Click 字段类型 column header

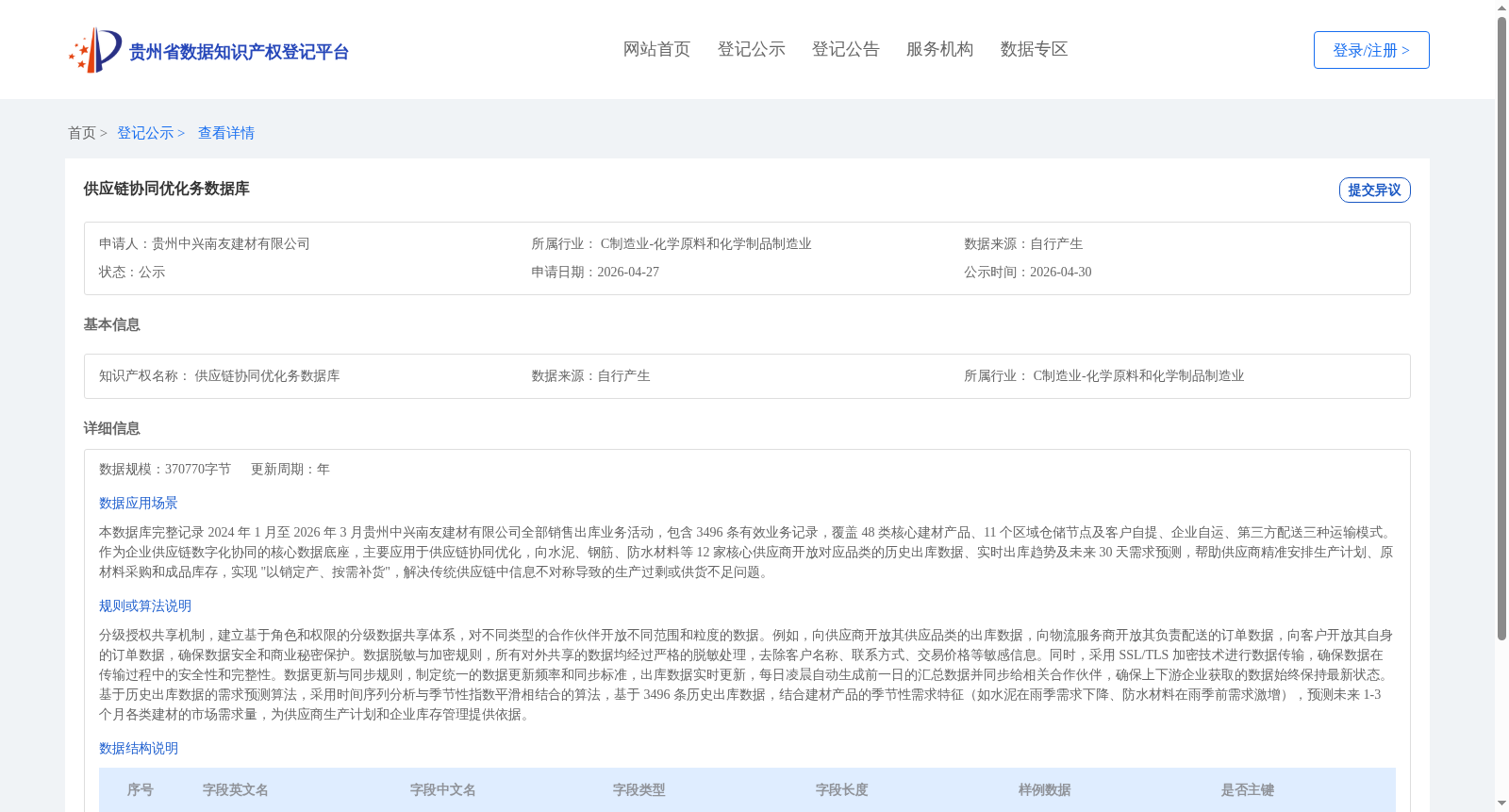tap(639, 789)
